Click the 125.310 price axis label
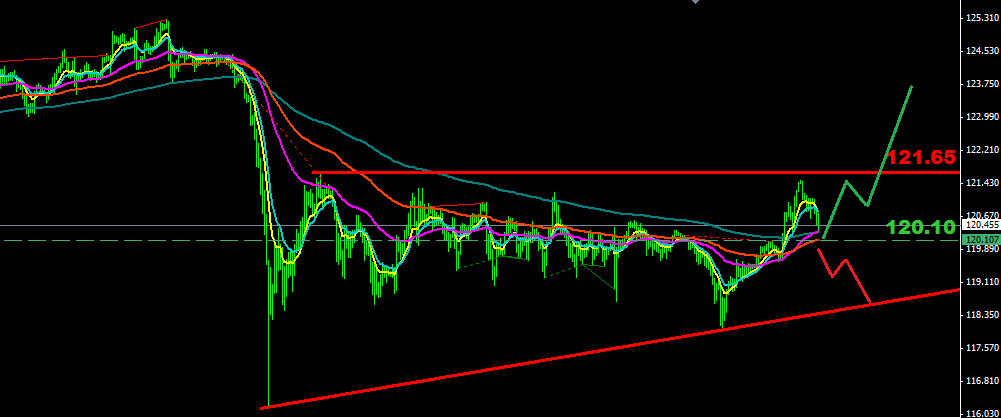 [x=982, y=18]
